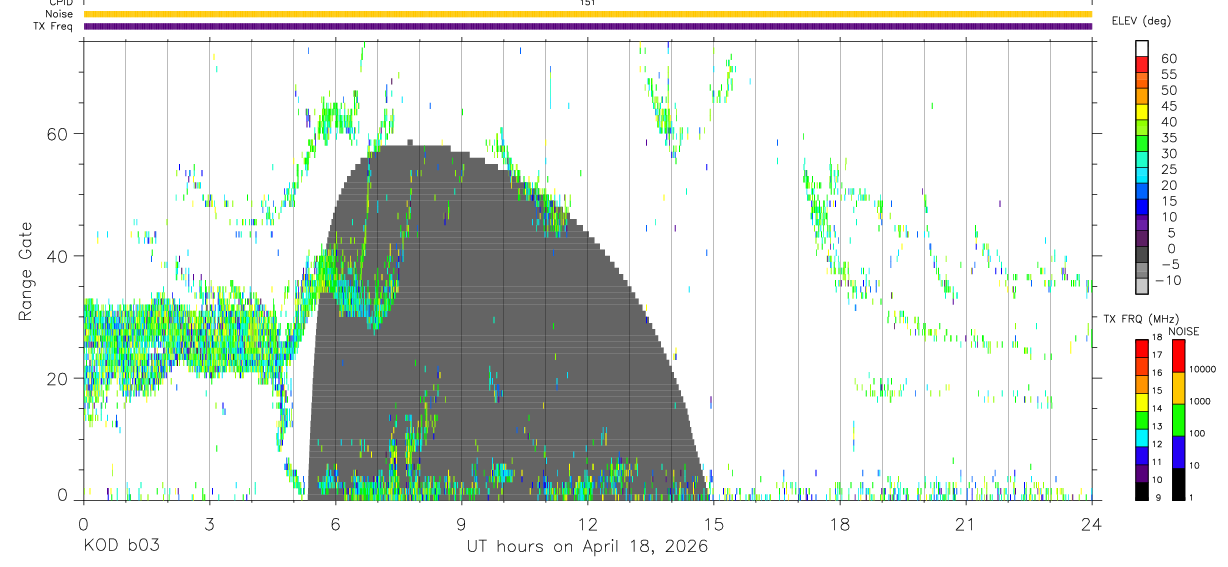Image resolution: width=1228 pixels, height=567 pixels.
Task: Choose the cyan 12–13 MHz TX FRQ swatch
Action: tap(1142, 436)
